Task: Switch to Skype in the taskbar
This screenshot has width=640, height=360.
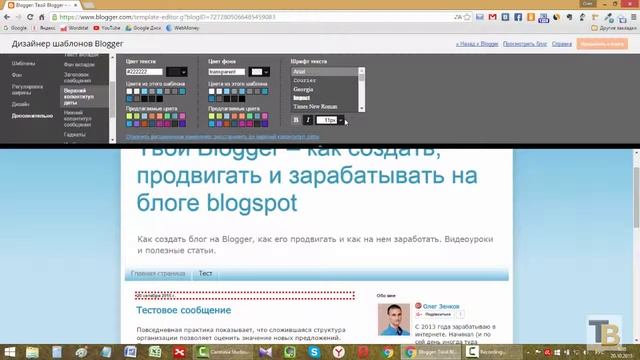Action: pos(314,352)
